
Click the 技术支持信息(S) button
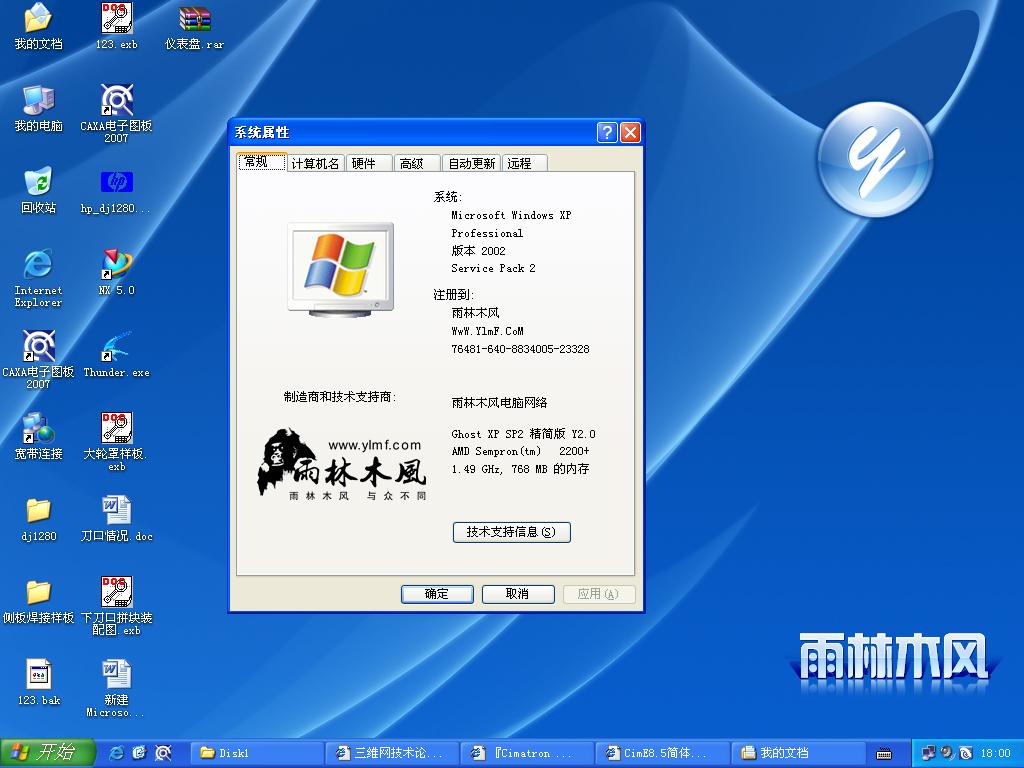511,532
